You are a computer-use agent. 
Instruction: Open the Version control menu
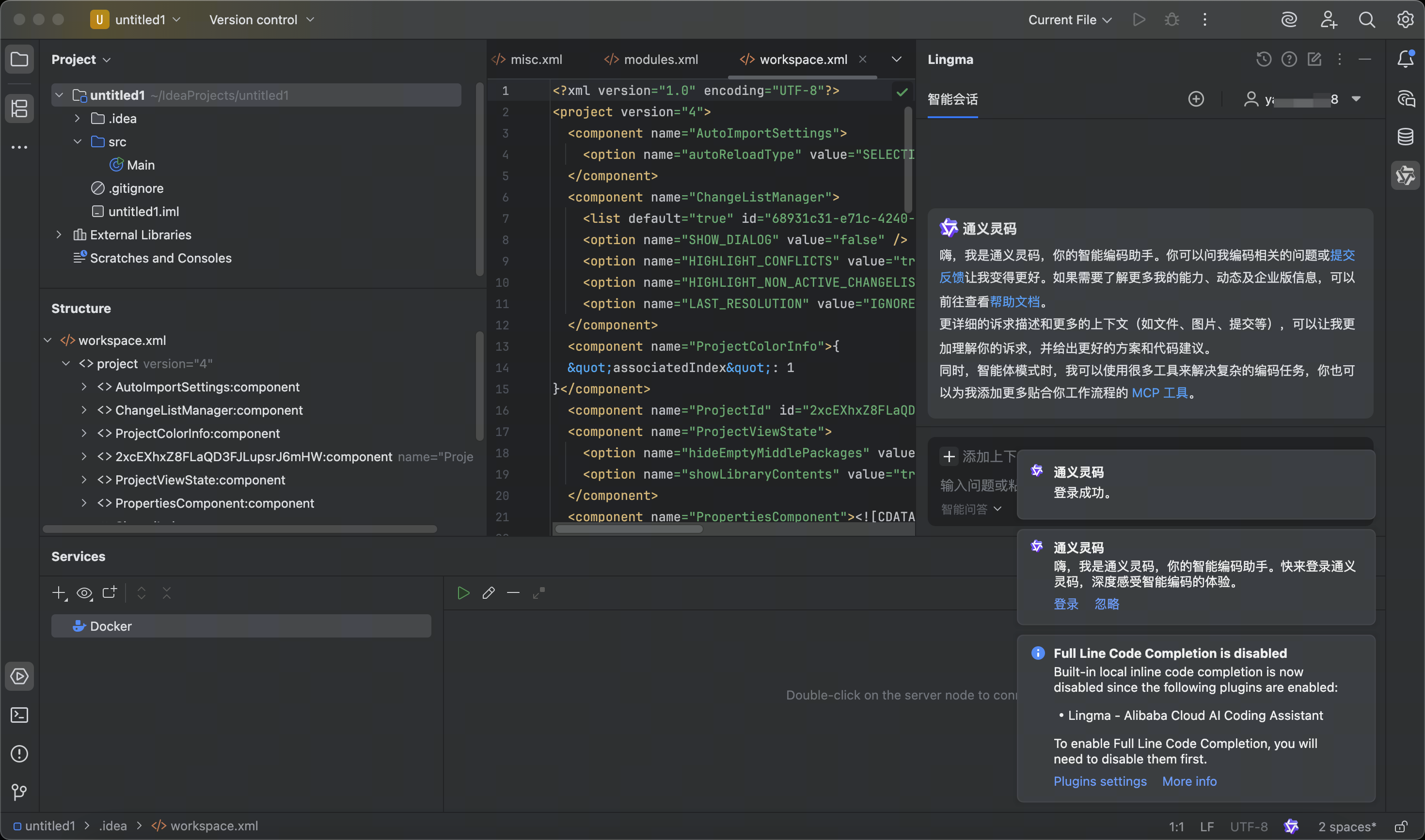pos(261,20)
